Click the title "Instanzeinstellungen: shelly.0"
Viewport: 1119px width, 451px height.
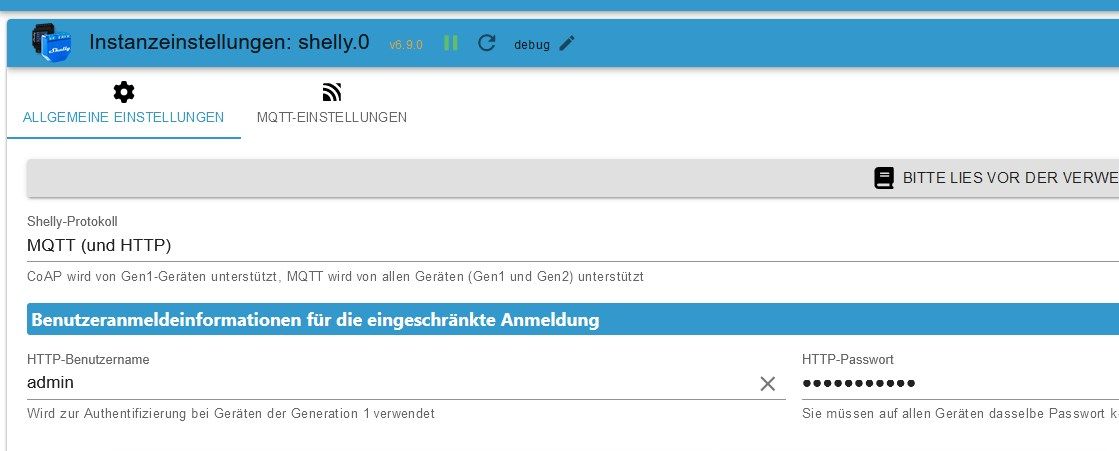coord(229,42)
